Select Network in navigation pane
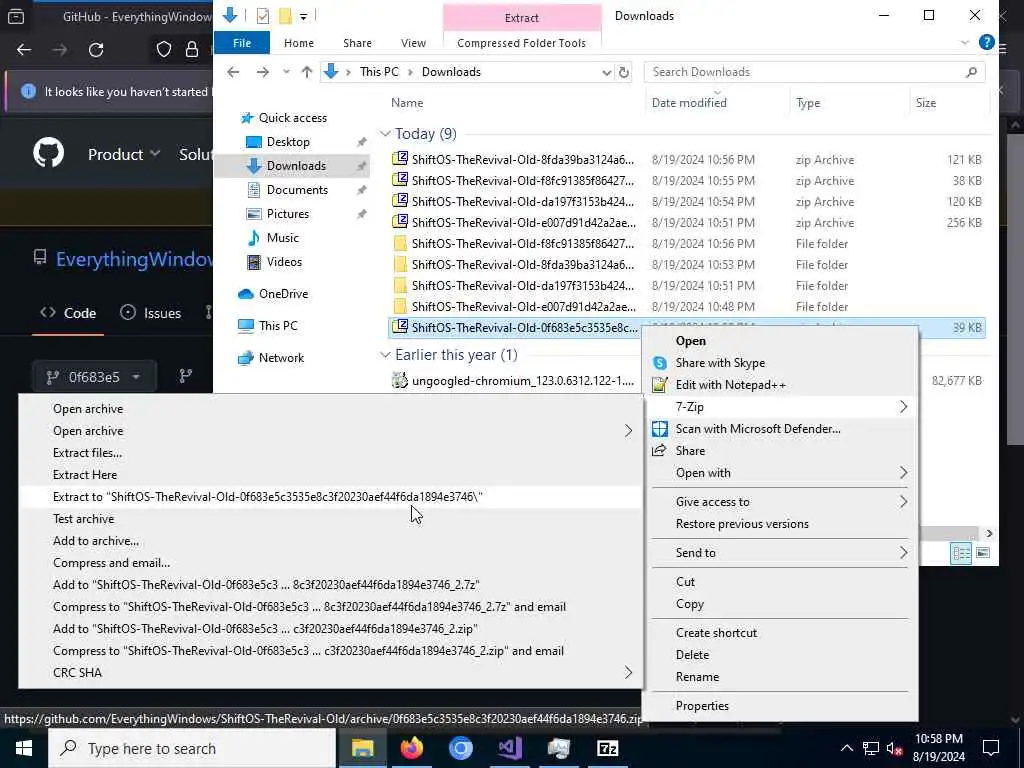 281,358
